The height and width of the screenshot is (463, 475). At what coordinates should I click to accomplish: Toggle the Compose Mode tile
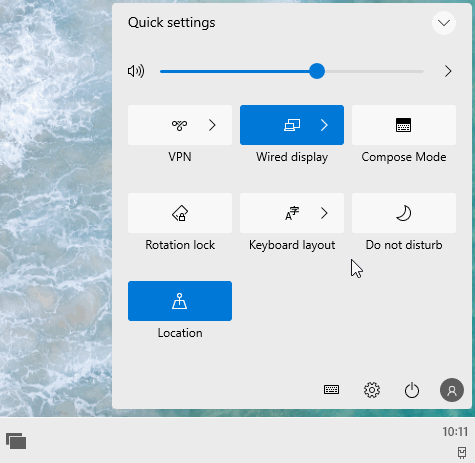click(x=404, y=125)
